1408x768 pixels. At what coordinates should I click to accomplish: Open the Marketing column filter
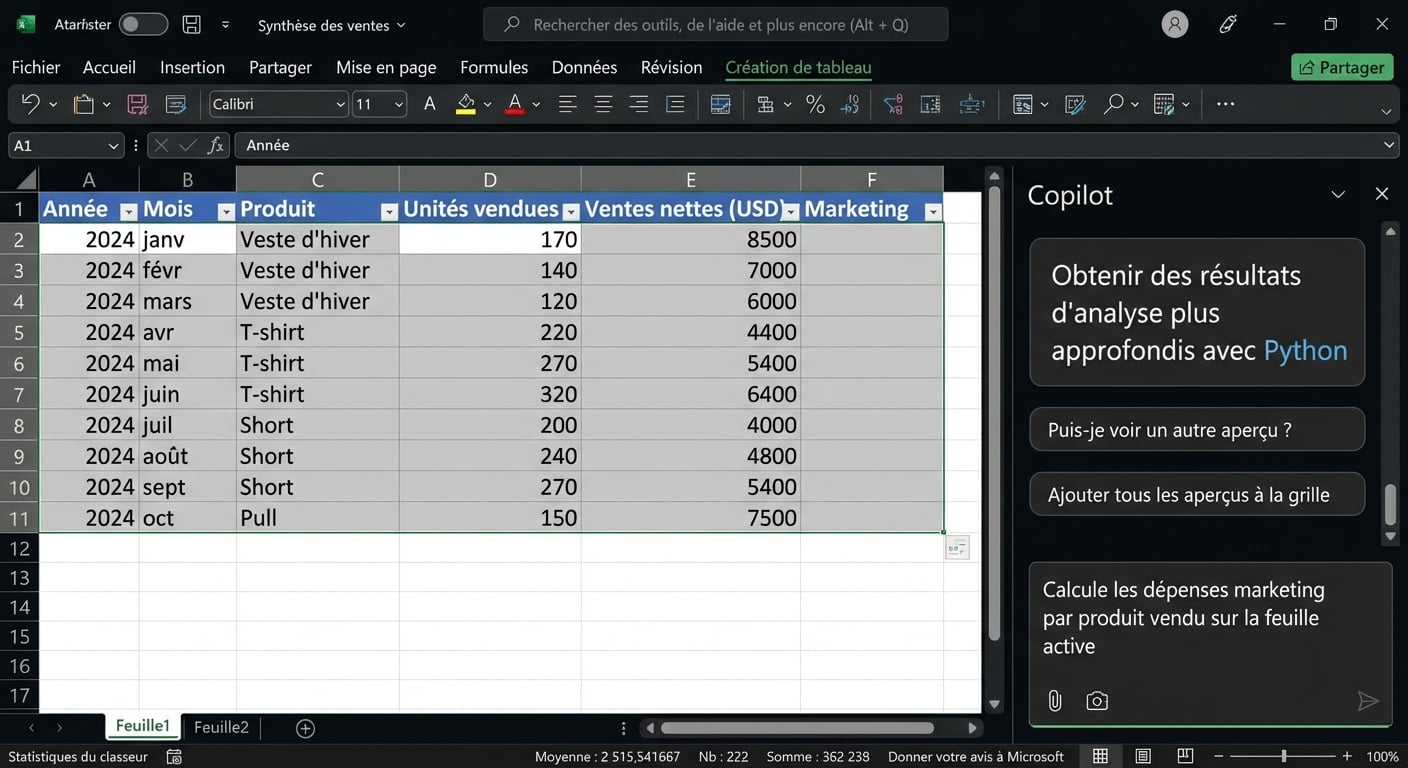(932, 211)
